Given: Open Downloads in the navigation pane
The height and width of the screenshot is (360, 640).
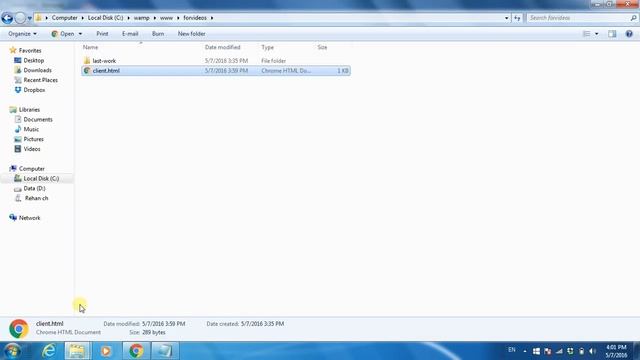Looking at the screenshot, I should (x=38, y=70).
